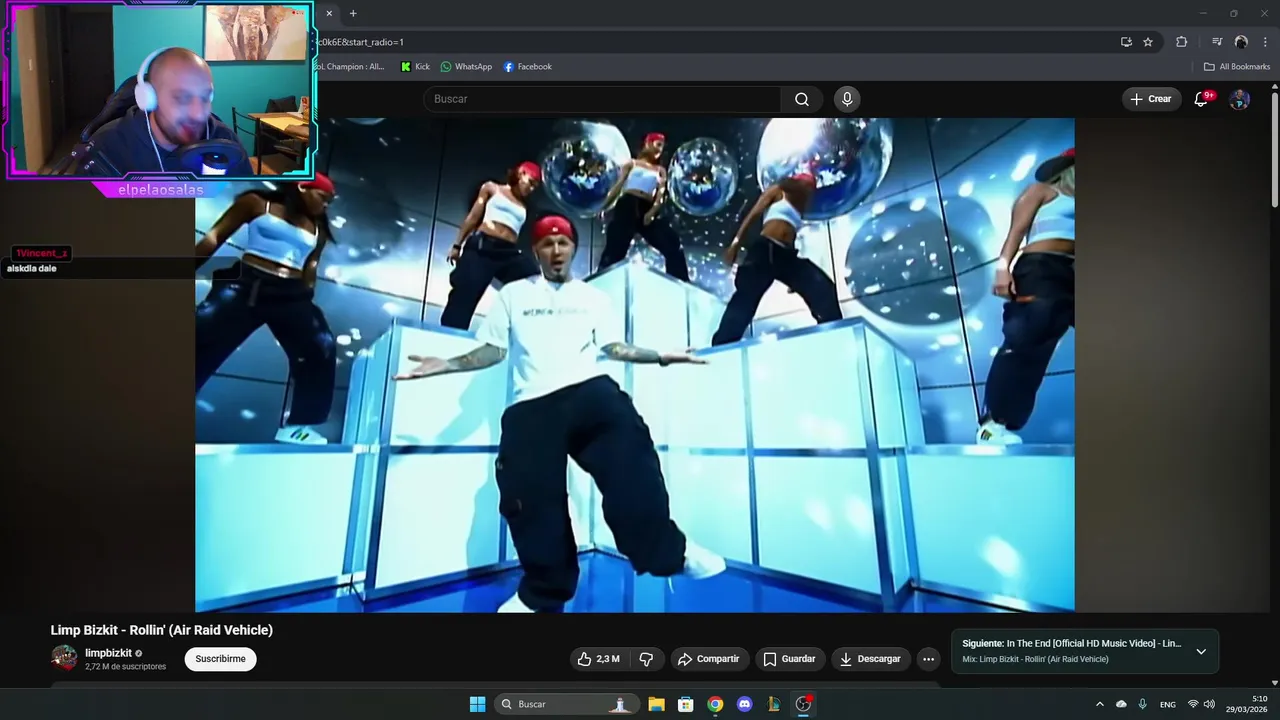Viewport: 1280px width, 720px height.
Task: Dislike the Limp Bizkit video
Action: pos(646,659)
